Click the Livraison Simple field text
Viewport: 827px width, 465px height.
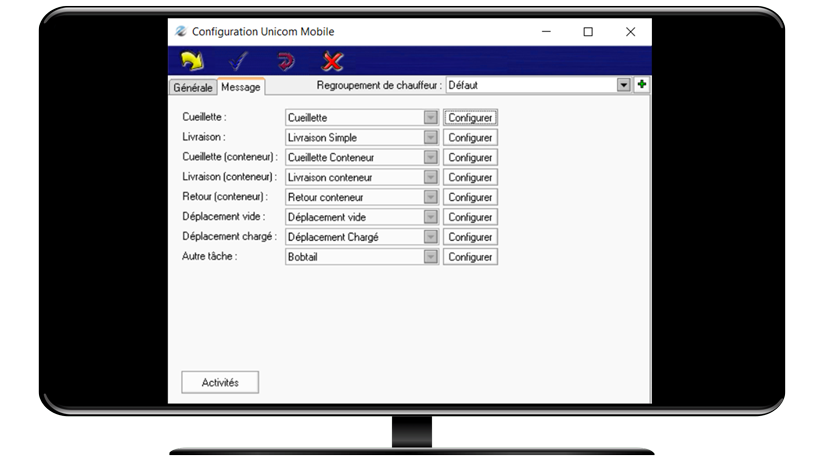click(322, 138)
